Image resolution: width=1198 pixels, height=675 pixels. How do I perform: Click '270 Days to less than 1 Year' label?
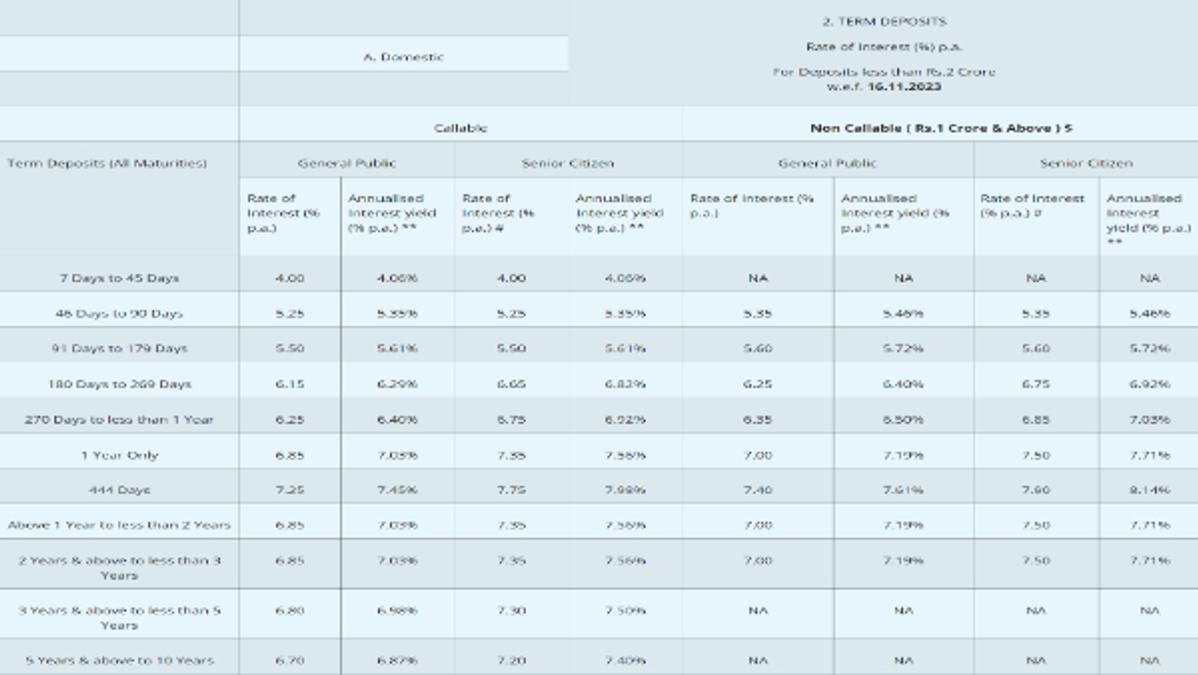(119, 420)
